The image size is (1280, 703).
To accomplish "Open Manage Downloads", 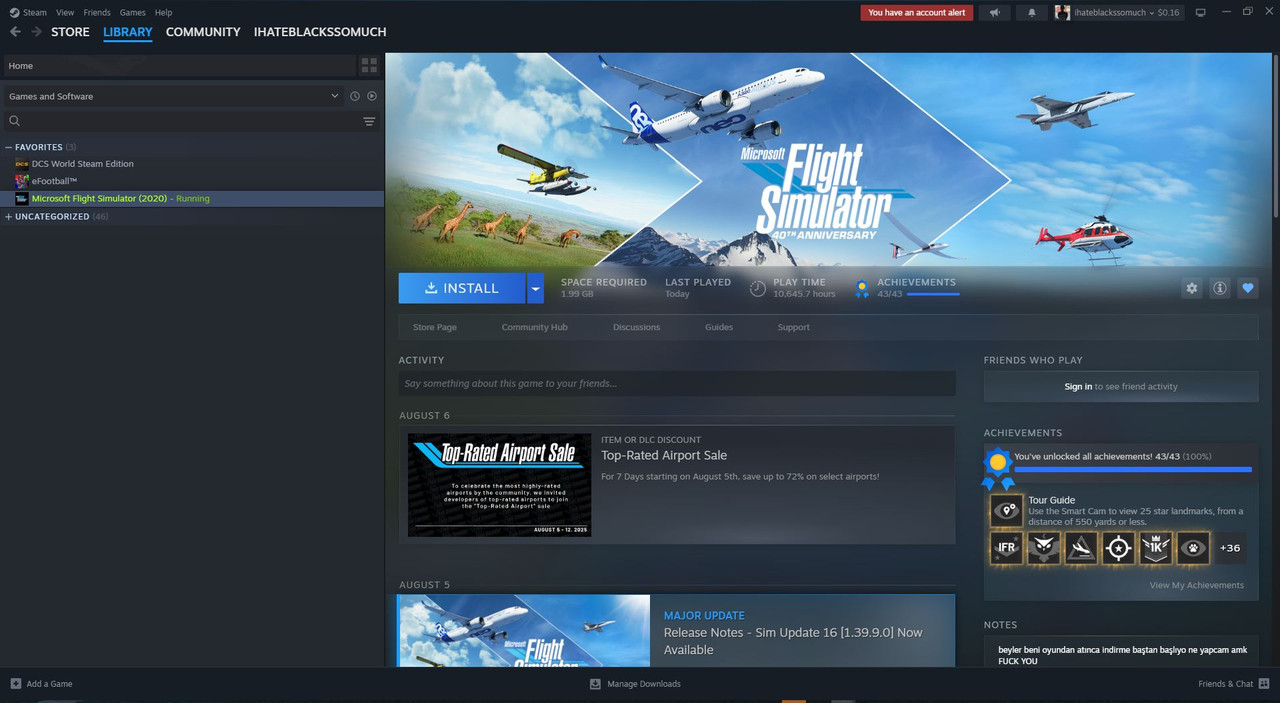I will coord(635,684).
